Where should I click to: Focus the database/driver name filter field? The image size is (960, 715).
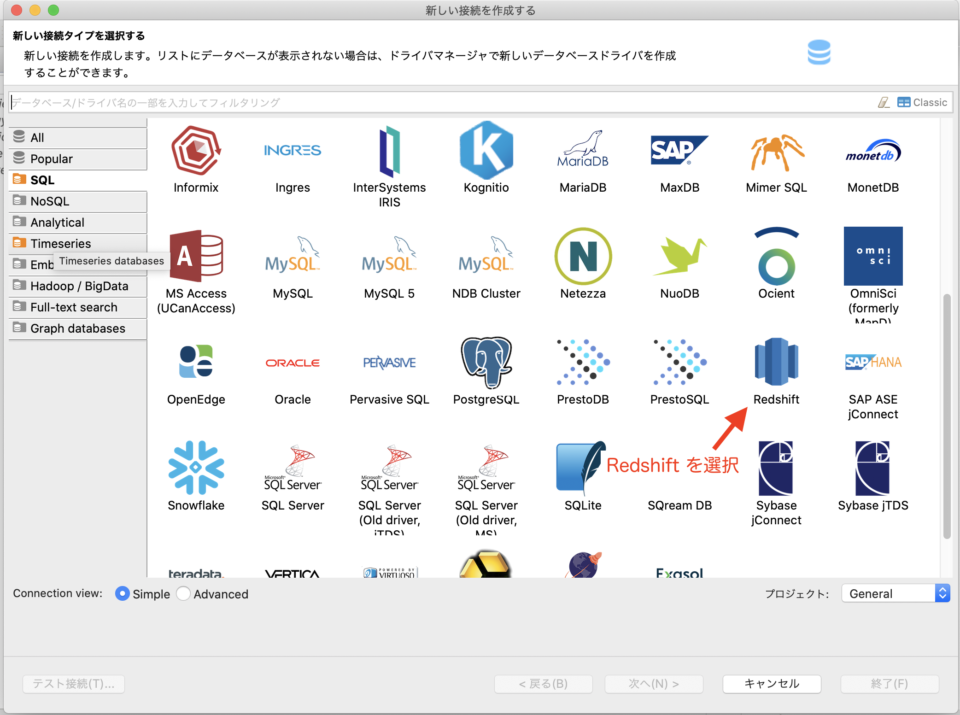tap(441, 102)
